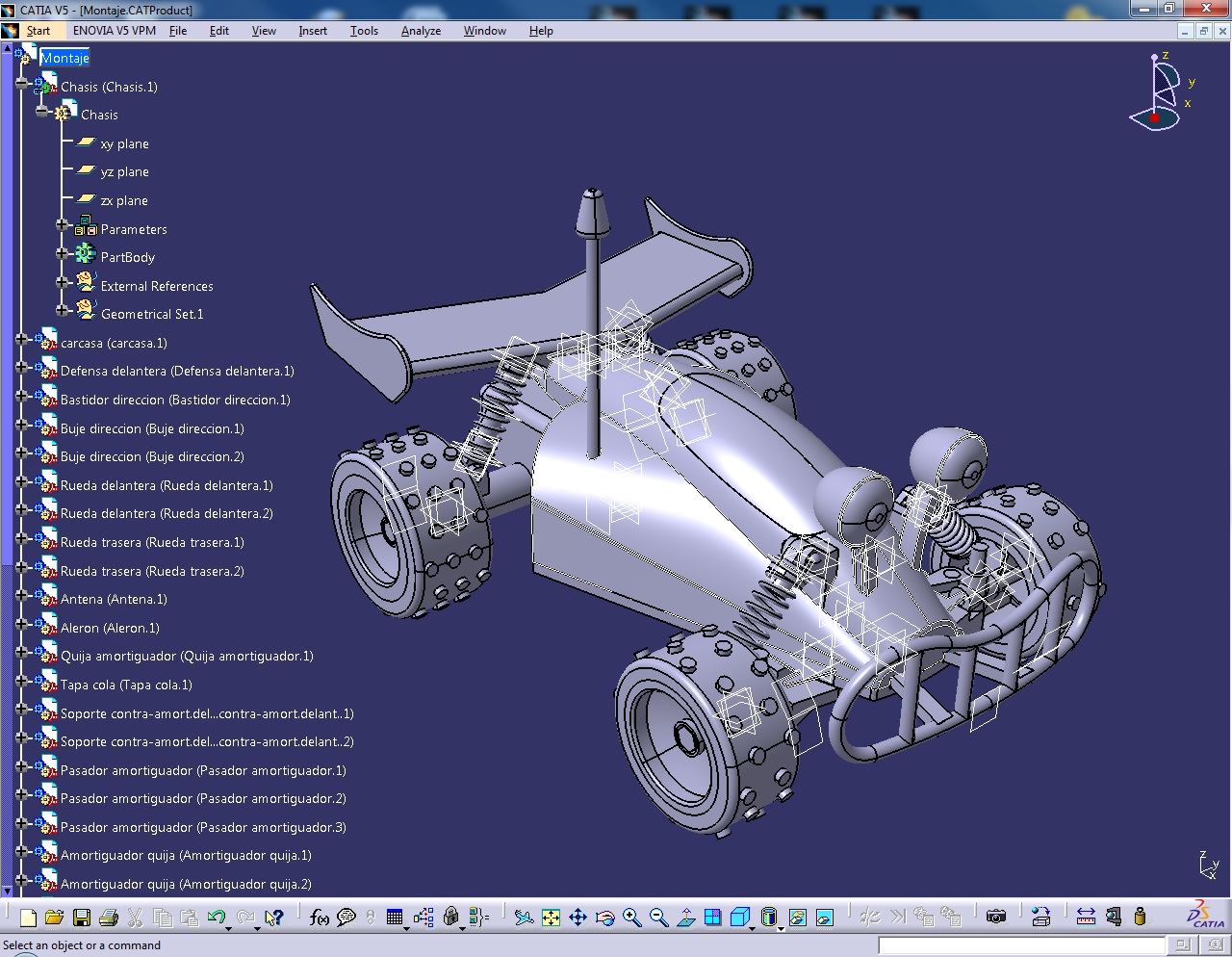Screen dimensions: 1232x957
Task: Open the lock icon tool
Action: pos(450,918)
